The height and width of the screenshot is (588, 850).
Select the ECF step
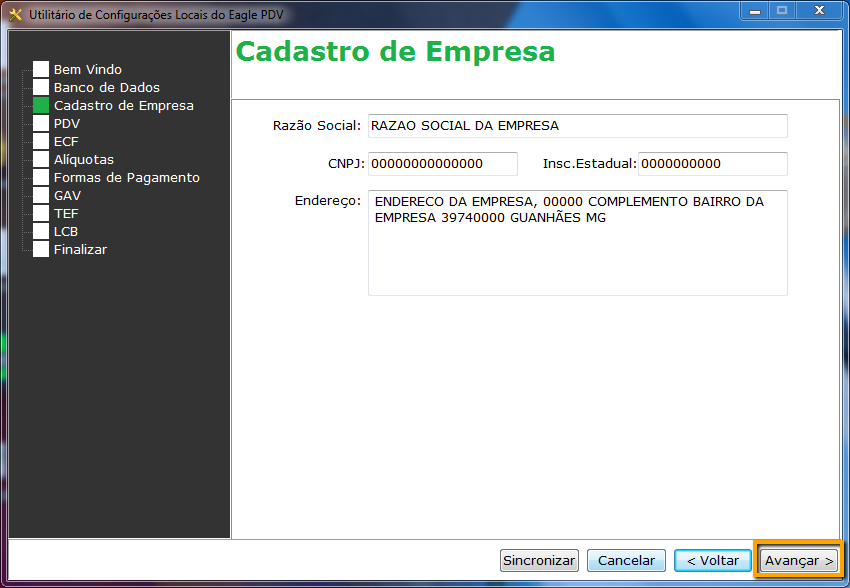point(66,141)
